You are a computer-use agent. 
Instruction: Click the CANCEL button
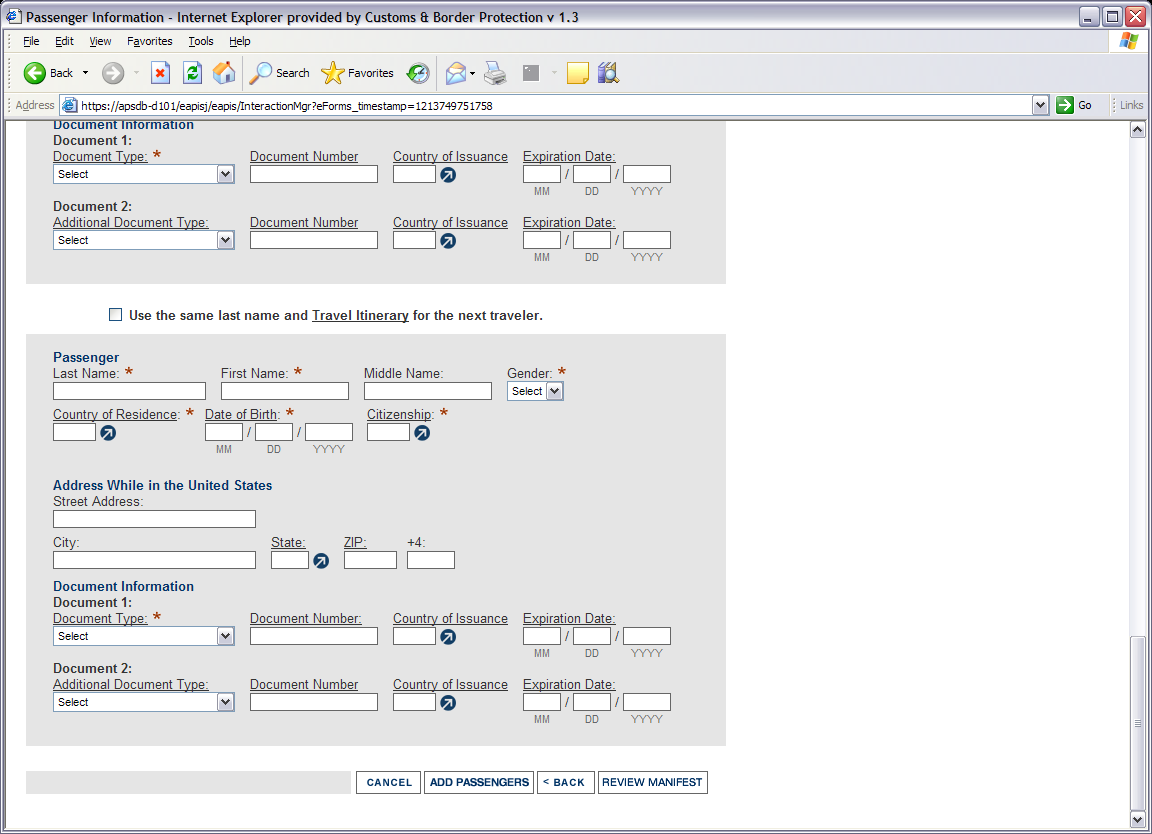point(389,783)
